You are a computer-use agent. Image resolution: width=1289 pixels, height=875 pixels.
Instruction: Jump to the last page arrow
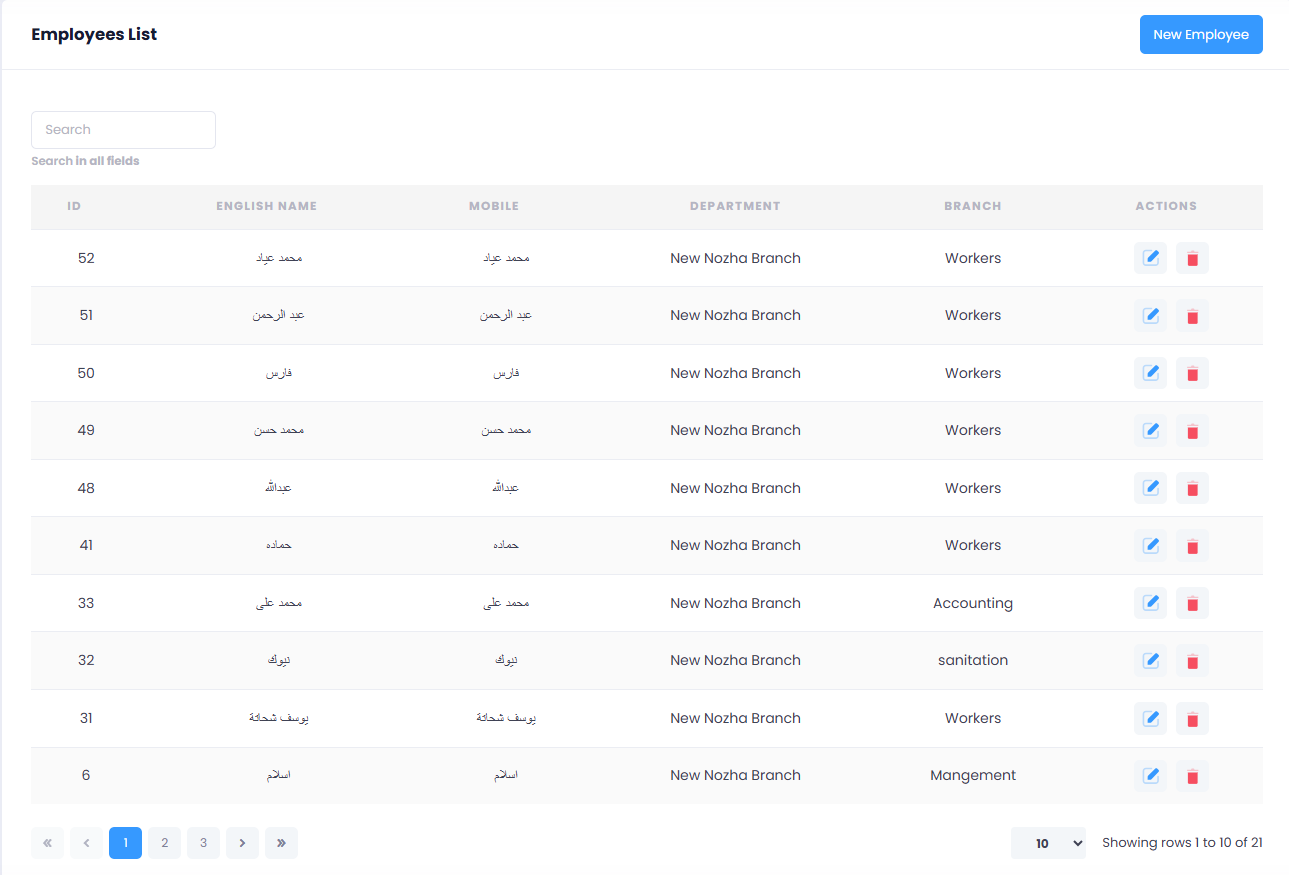point(281,843)
